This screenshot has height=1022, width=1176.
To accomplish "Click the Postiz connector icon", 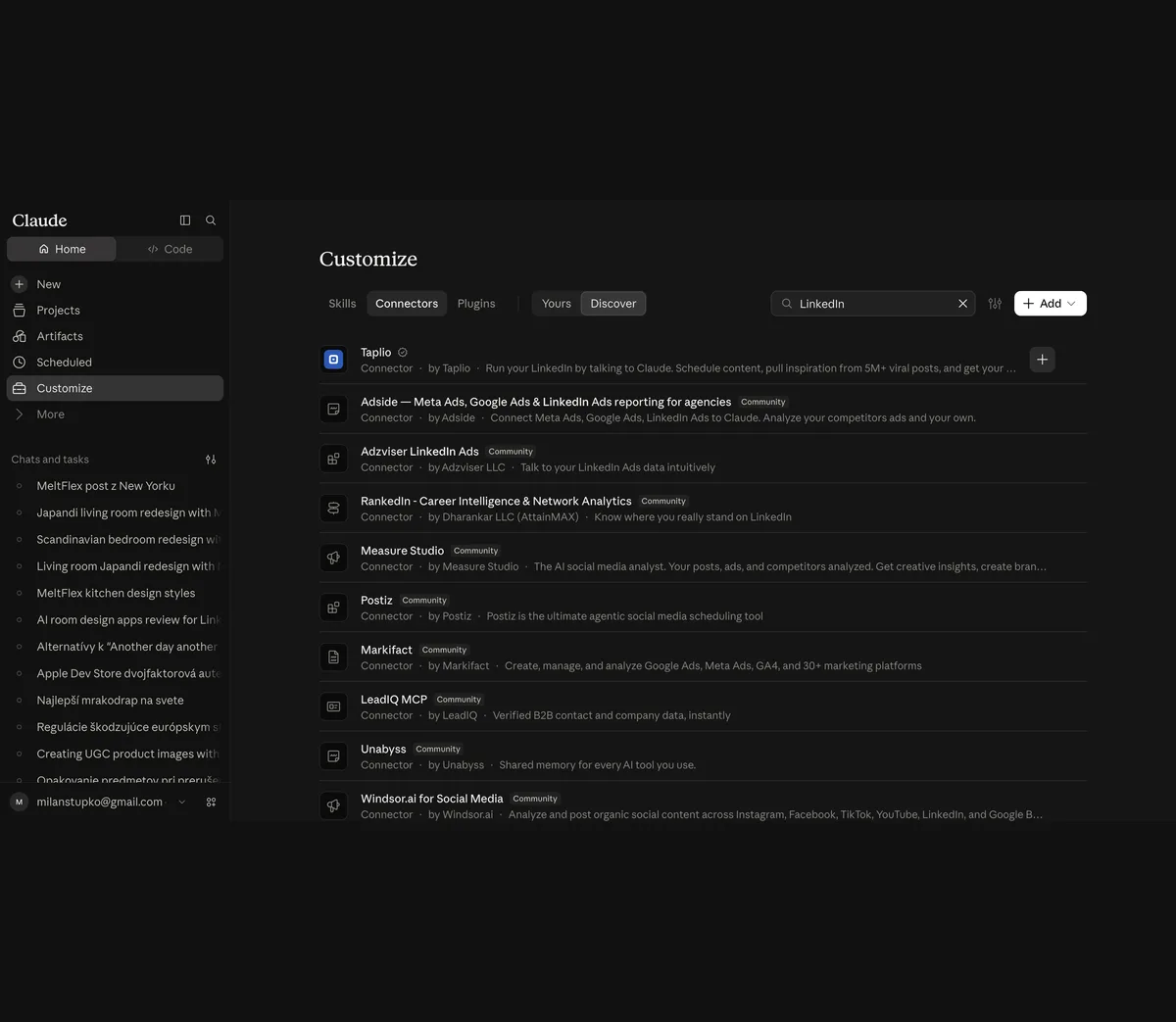I will (333, 608).
